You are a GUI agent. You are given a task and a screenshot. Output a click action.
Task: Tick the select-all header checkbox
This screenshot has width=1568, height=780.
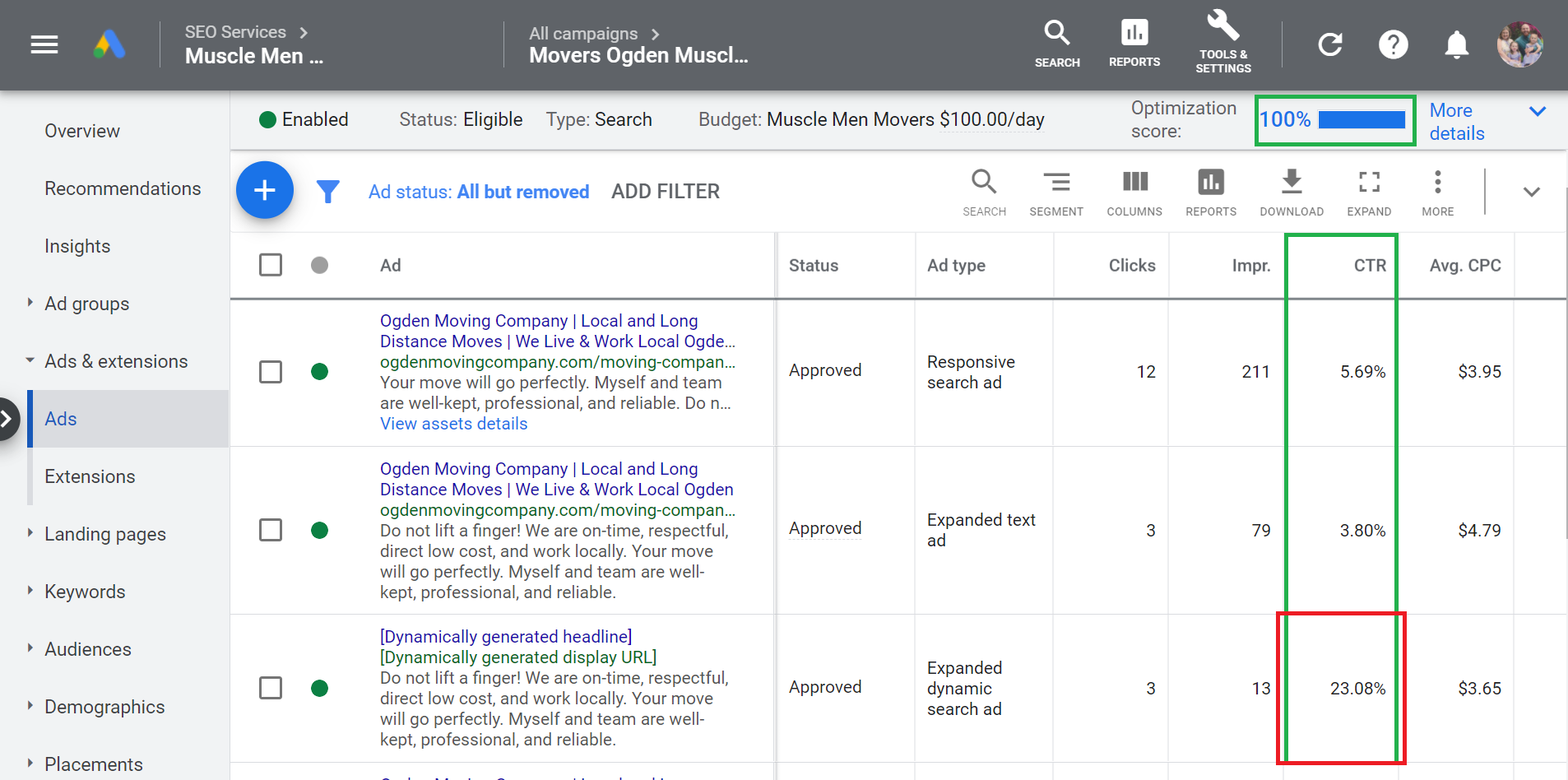click(271, 265)
